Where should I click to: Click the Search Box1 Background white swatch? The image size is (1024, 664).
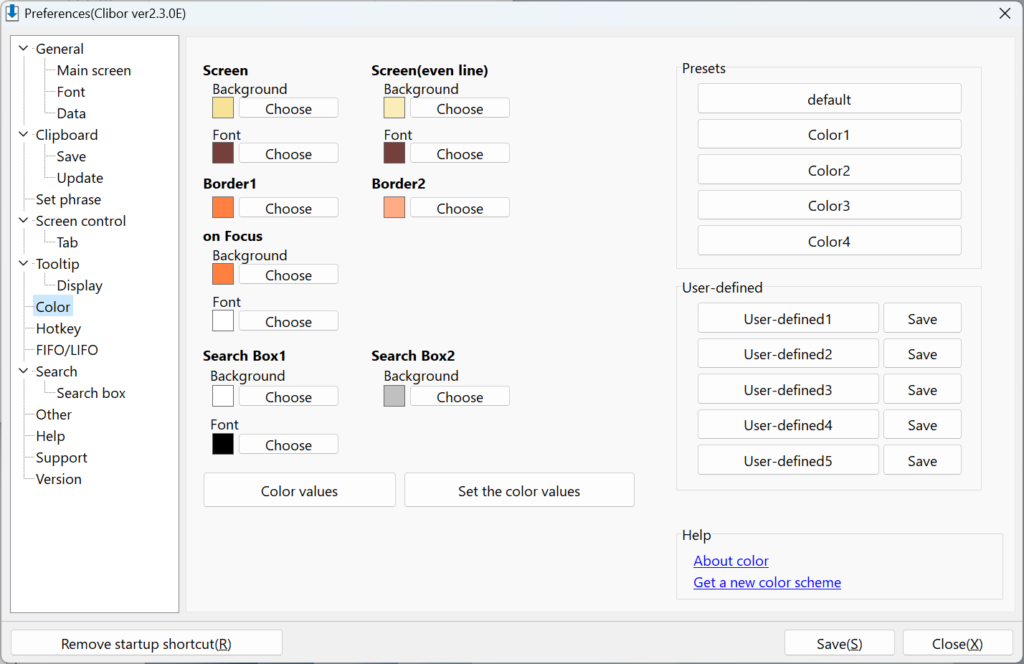click(x=223, y=396)
